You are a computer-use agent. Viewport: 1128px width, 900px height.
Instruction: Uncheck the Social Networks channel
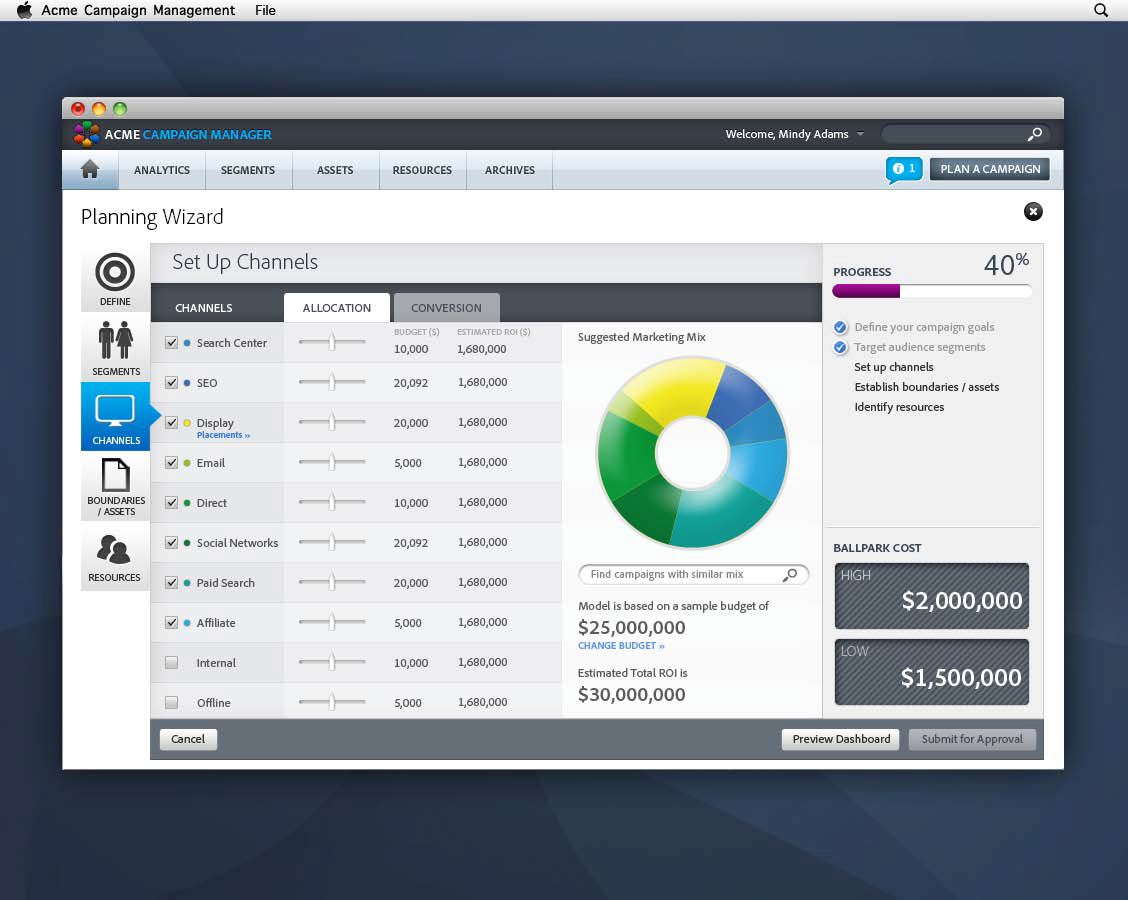[x=171, y=542]
